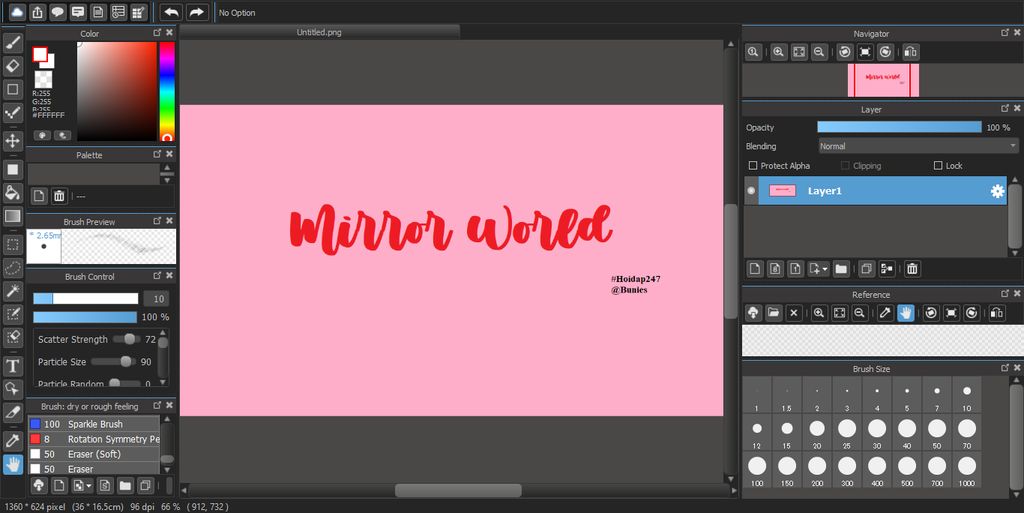Viewport: 1024px width, 513px height.
Task: Select the Hand tool in left toolbar
Action: (12, 464)
